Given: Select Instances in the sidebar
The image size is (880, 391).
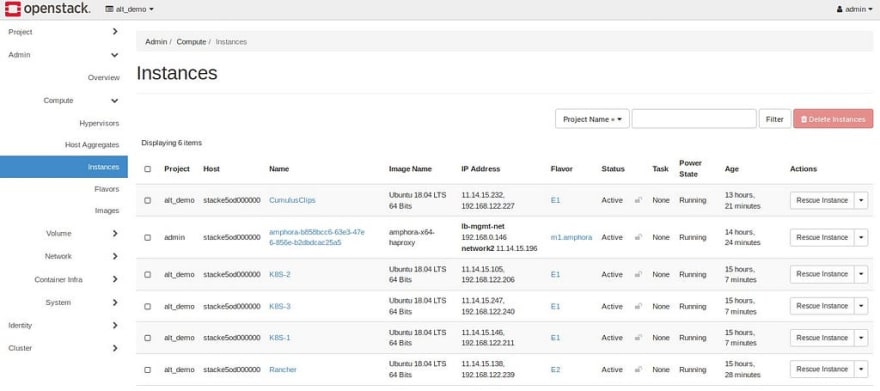Looking at the screenshot, I should [63, 167].
